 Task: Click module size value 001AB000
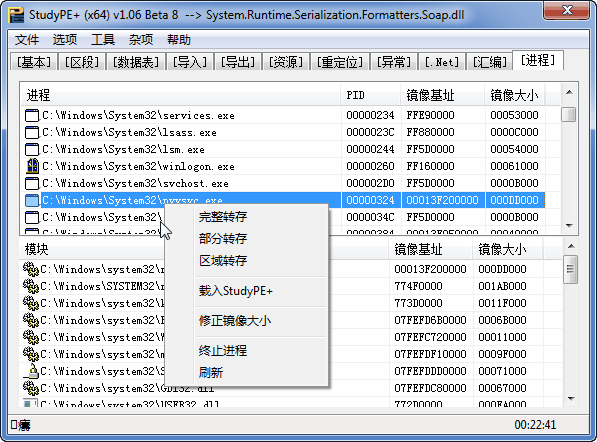[503, 286]
